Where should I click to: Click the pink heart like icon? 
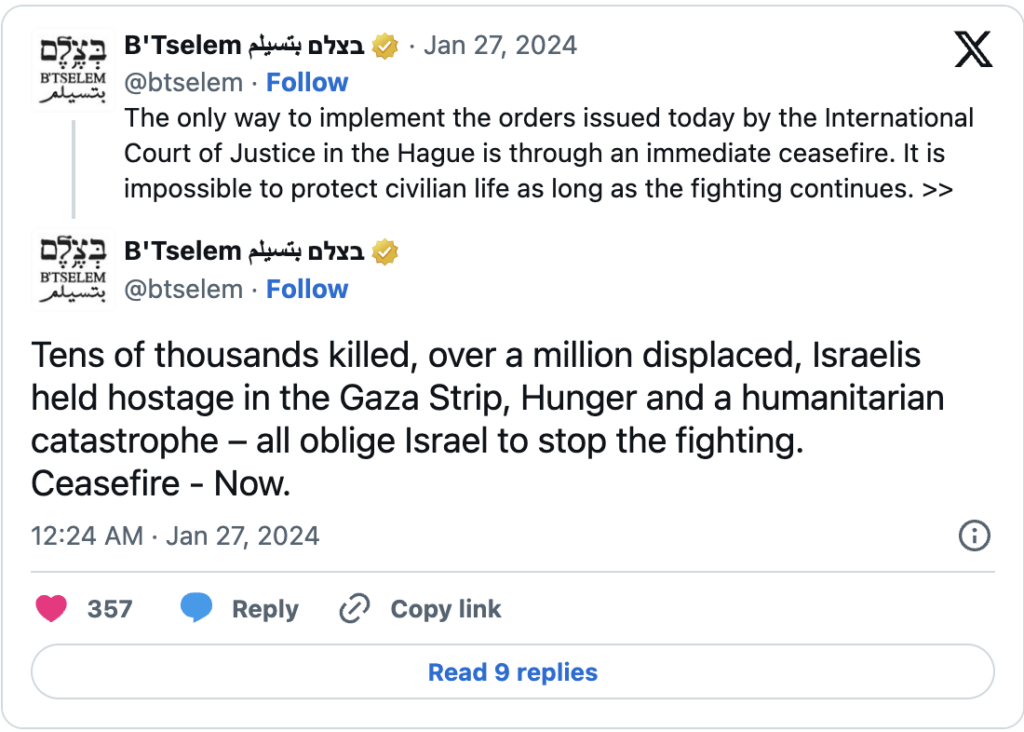click(52, 608)
